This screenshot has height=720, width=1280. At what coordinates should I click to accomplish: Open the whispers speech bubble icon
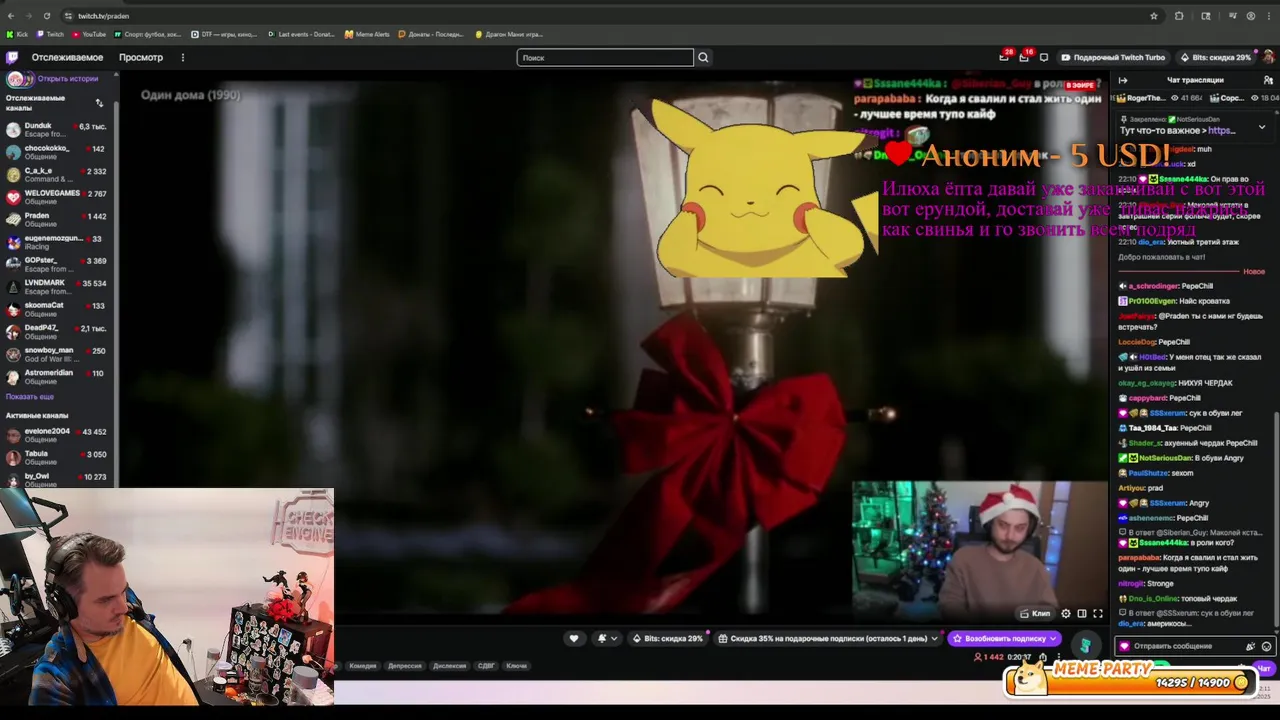click(1044, 57)
